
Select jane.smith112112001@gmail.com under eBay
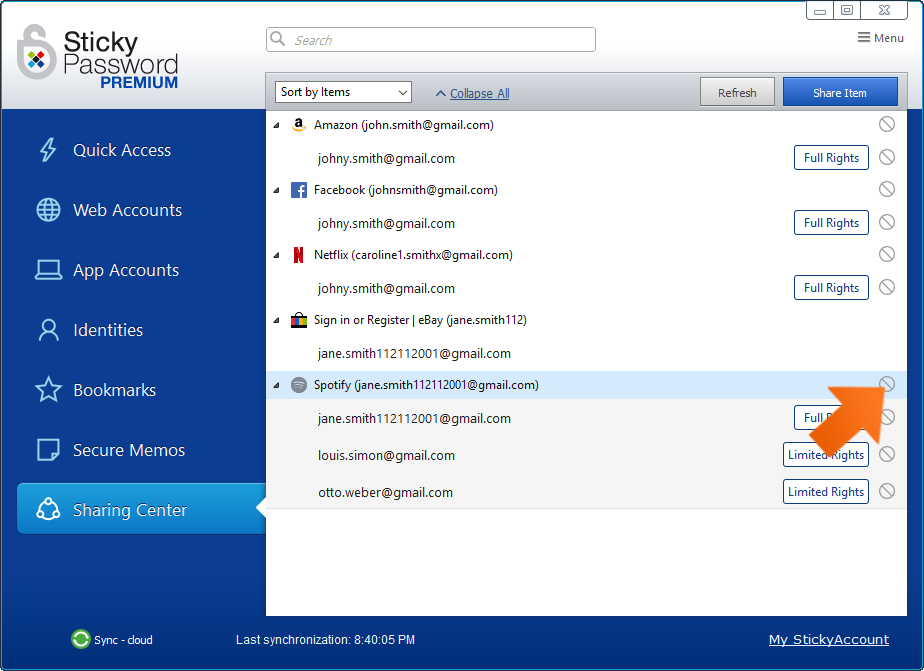[414, 353]
